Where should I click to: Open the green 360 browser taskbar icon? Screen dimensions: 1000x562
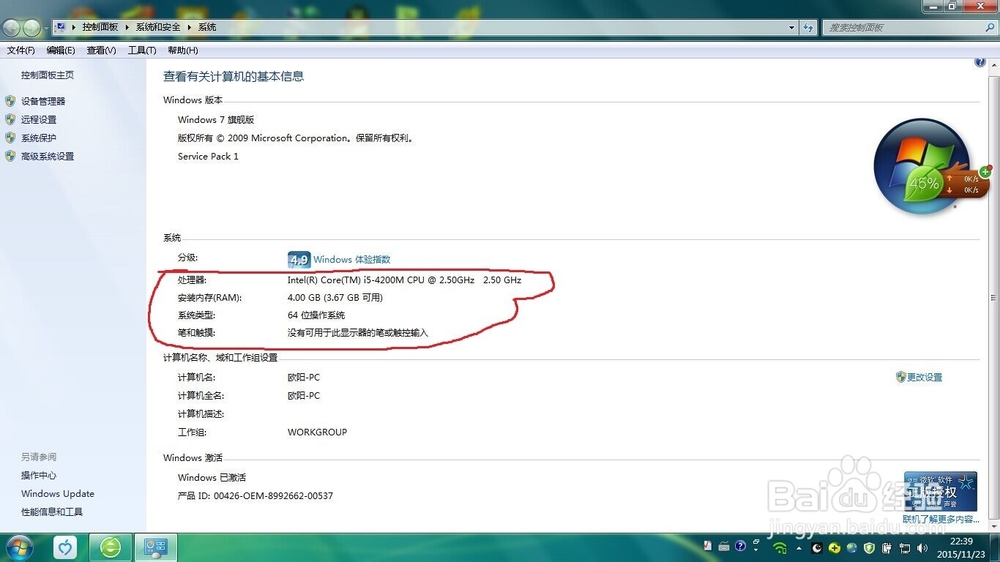point(110,547)
